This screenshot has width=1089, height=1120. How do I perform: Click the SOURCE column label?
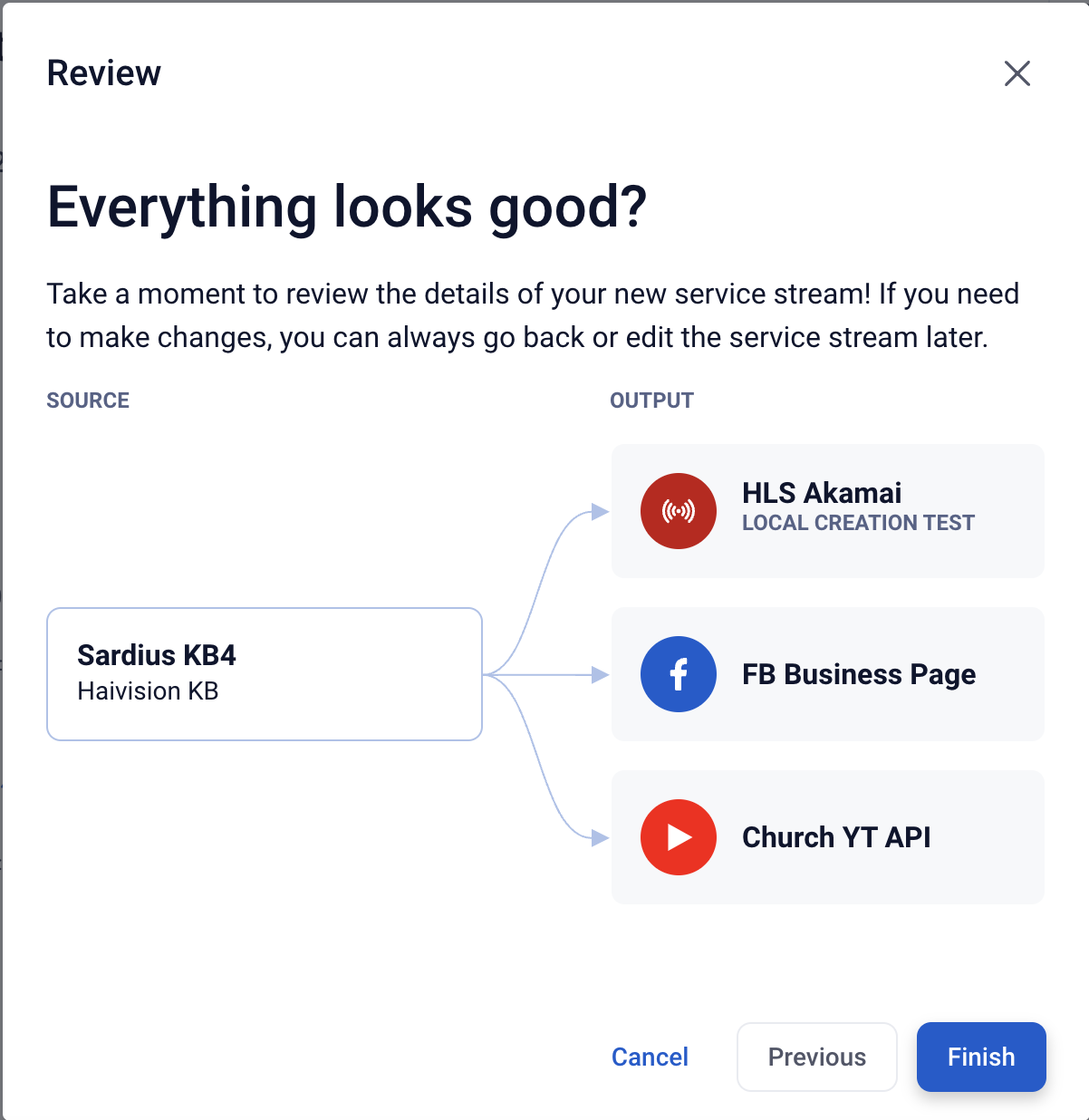tap(88, 401)
